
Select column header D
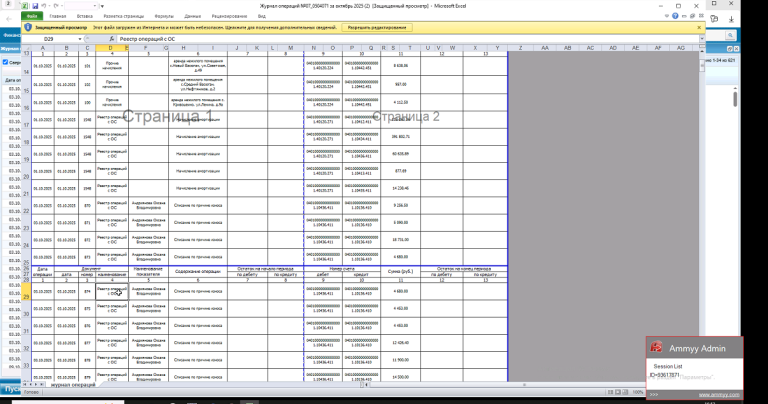[x=111, y=48]
